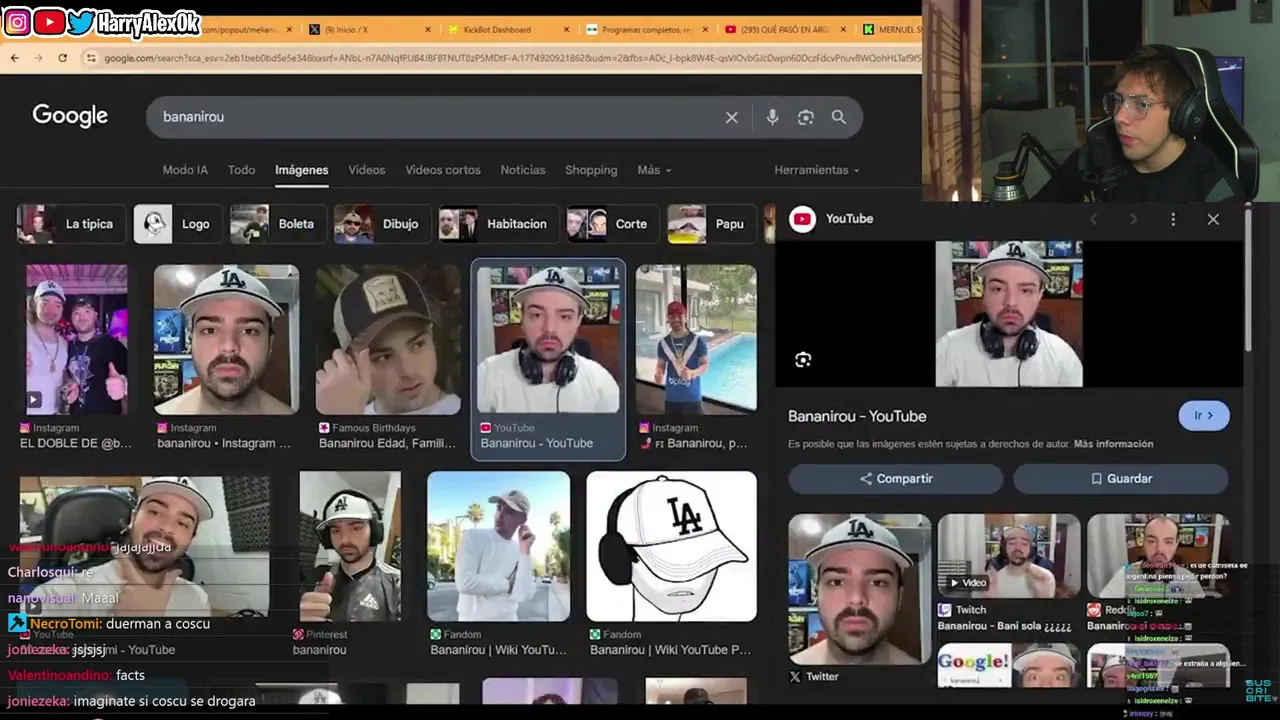Select the Imágenes results tab

(x=301, y=170)
